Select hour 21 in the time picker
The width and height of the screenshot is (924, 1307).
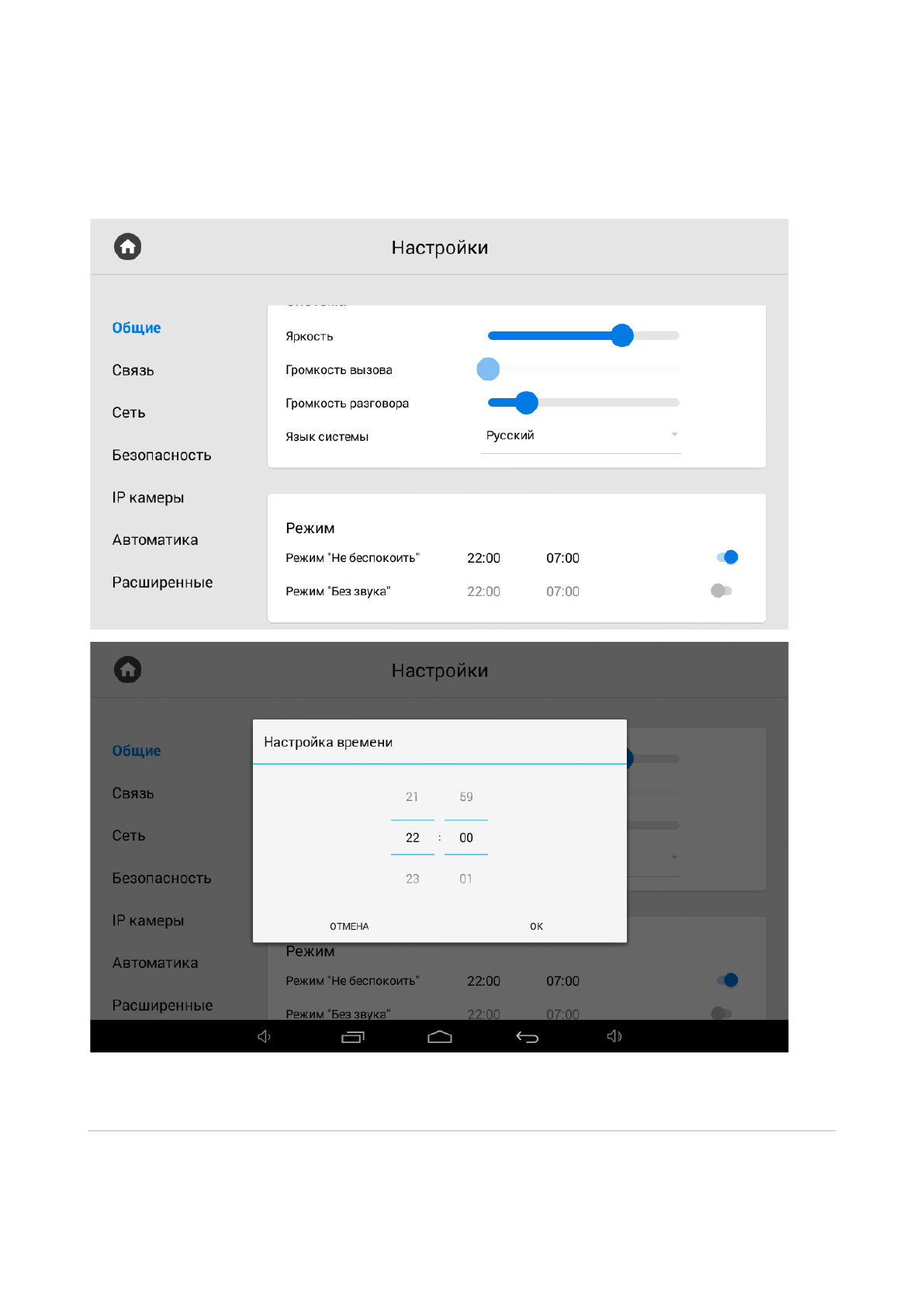click(x=412, y=796)
